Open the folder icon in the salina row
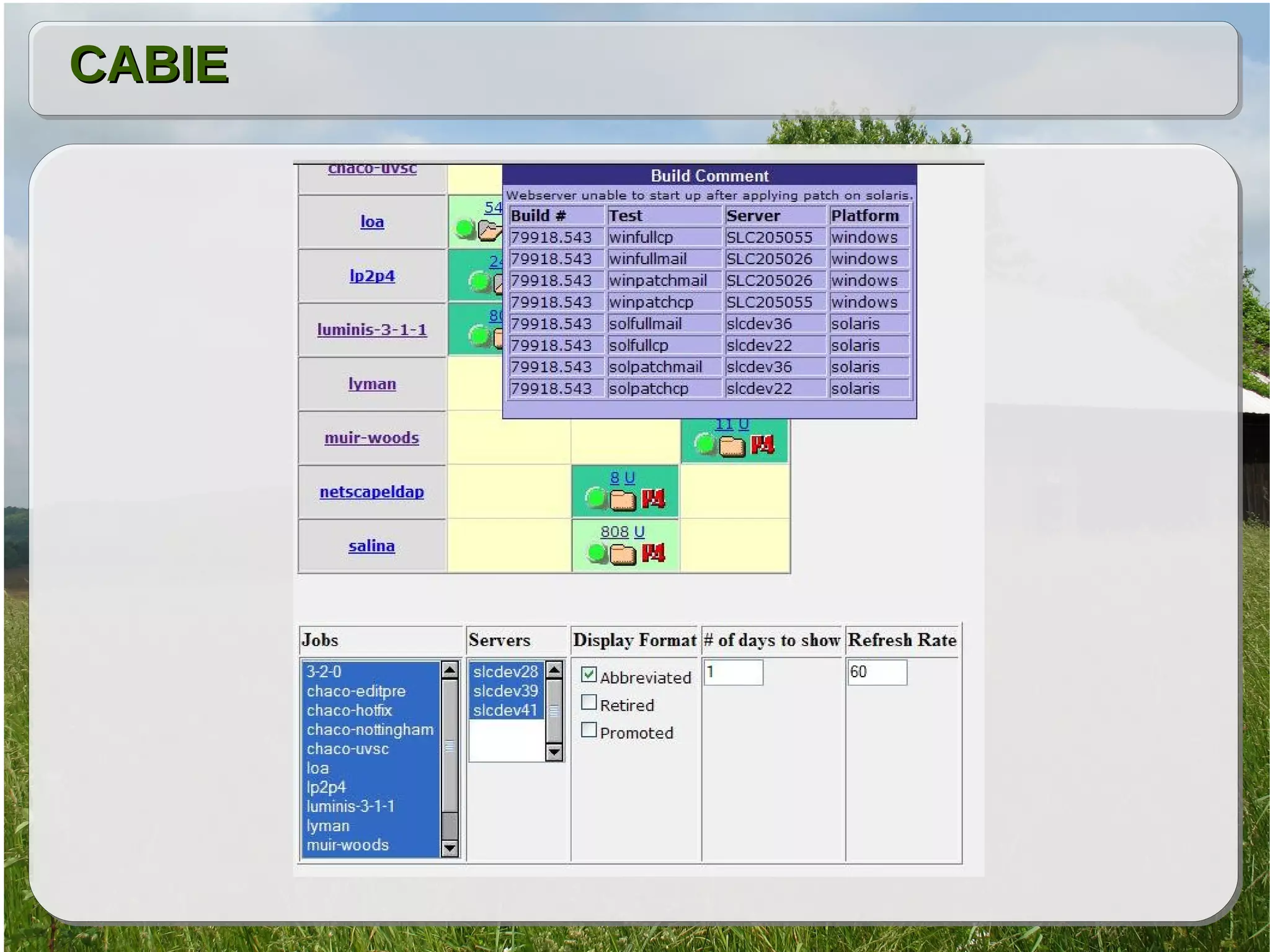 (623, 554)
